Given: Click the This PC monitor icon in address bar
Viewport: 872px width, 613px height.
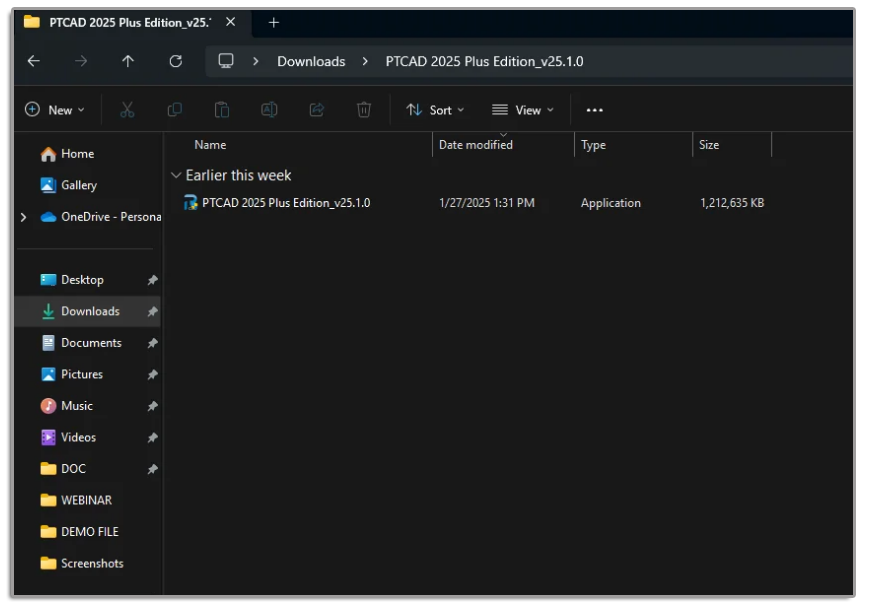Looking at the screenshot, I should pos(226,61).
